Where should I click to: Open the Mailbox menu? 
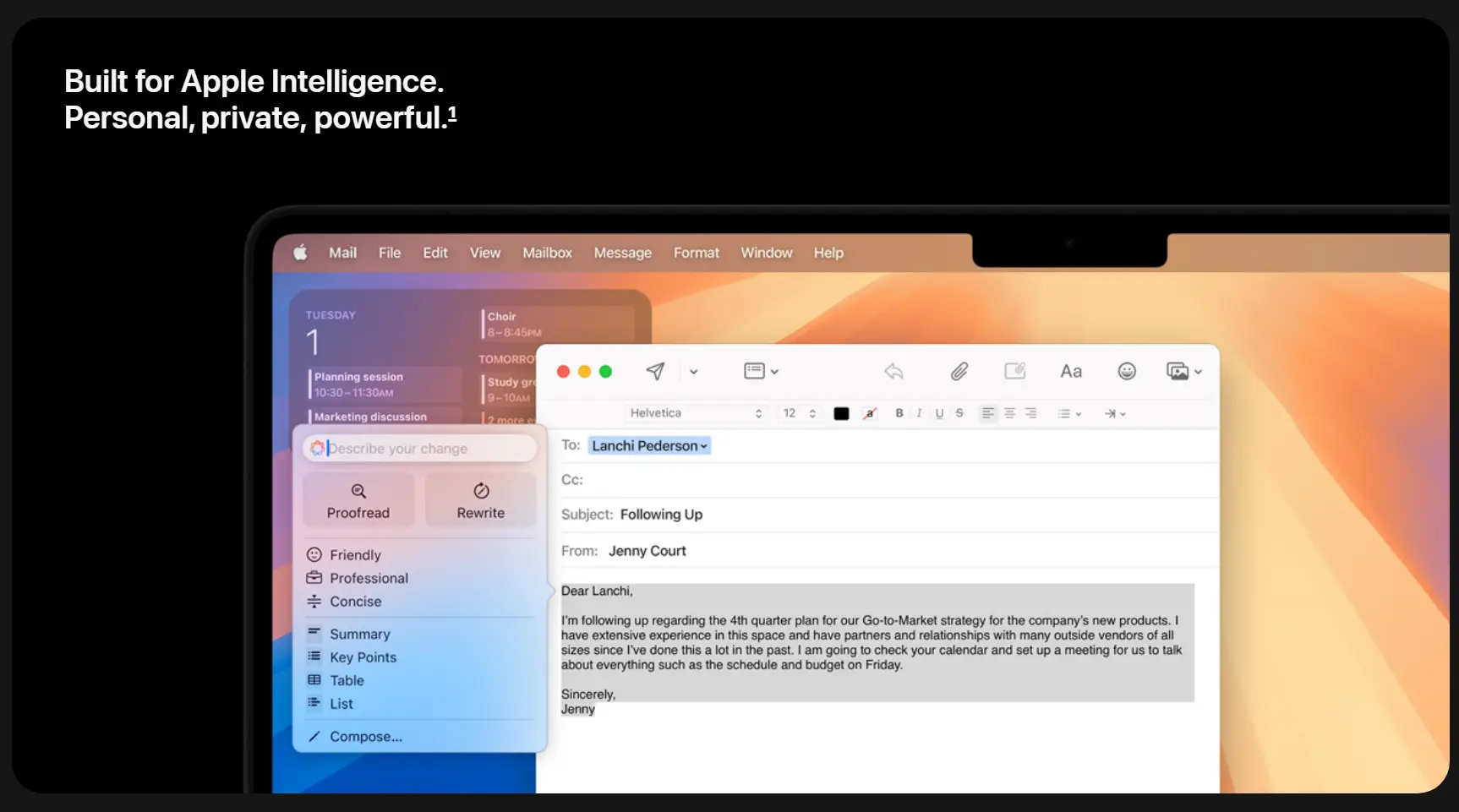[x=547, y=253]
